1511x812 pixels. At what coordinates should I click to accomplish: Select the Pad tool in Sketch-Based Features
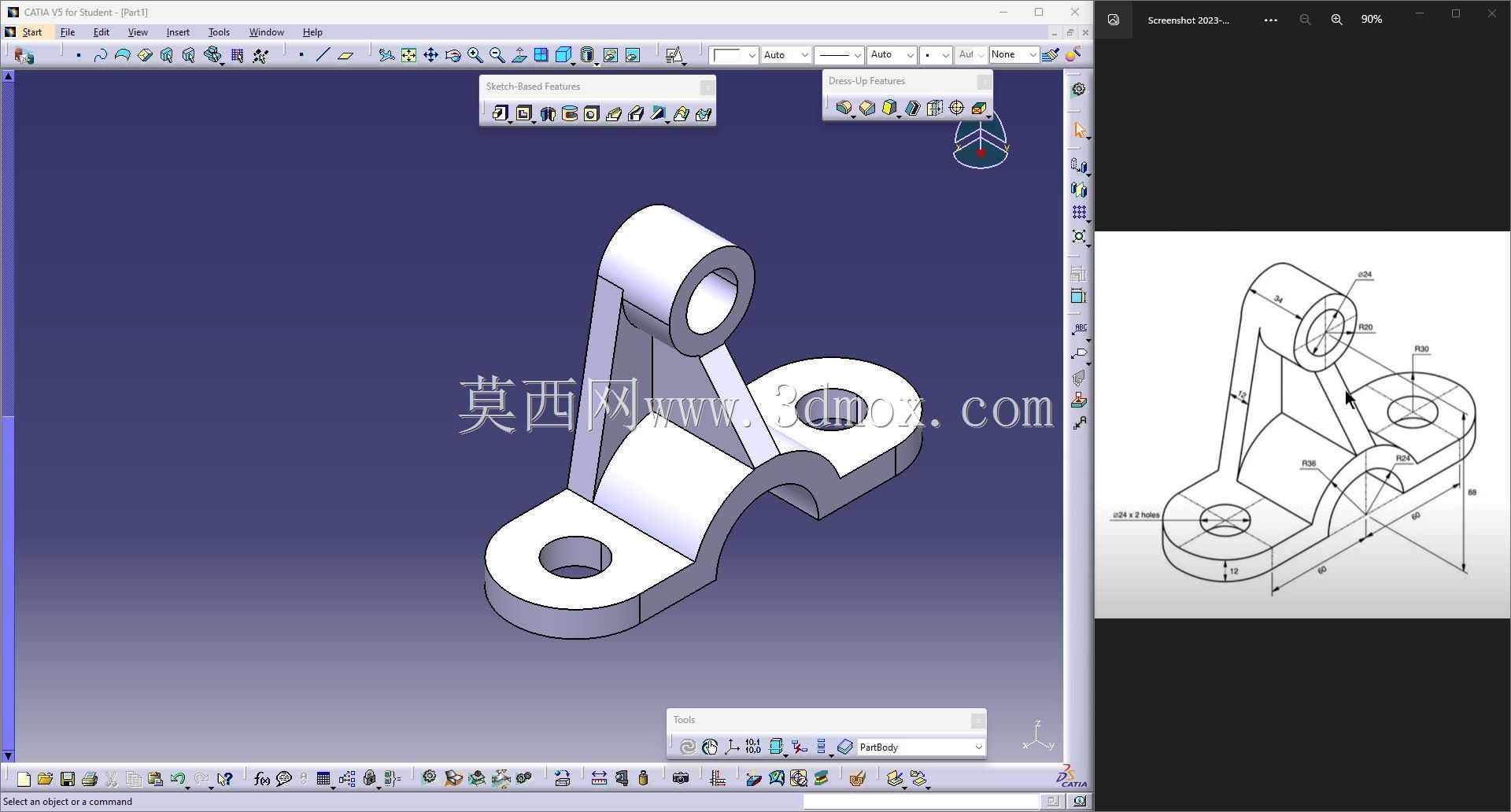pos(501,113)
